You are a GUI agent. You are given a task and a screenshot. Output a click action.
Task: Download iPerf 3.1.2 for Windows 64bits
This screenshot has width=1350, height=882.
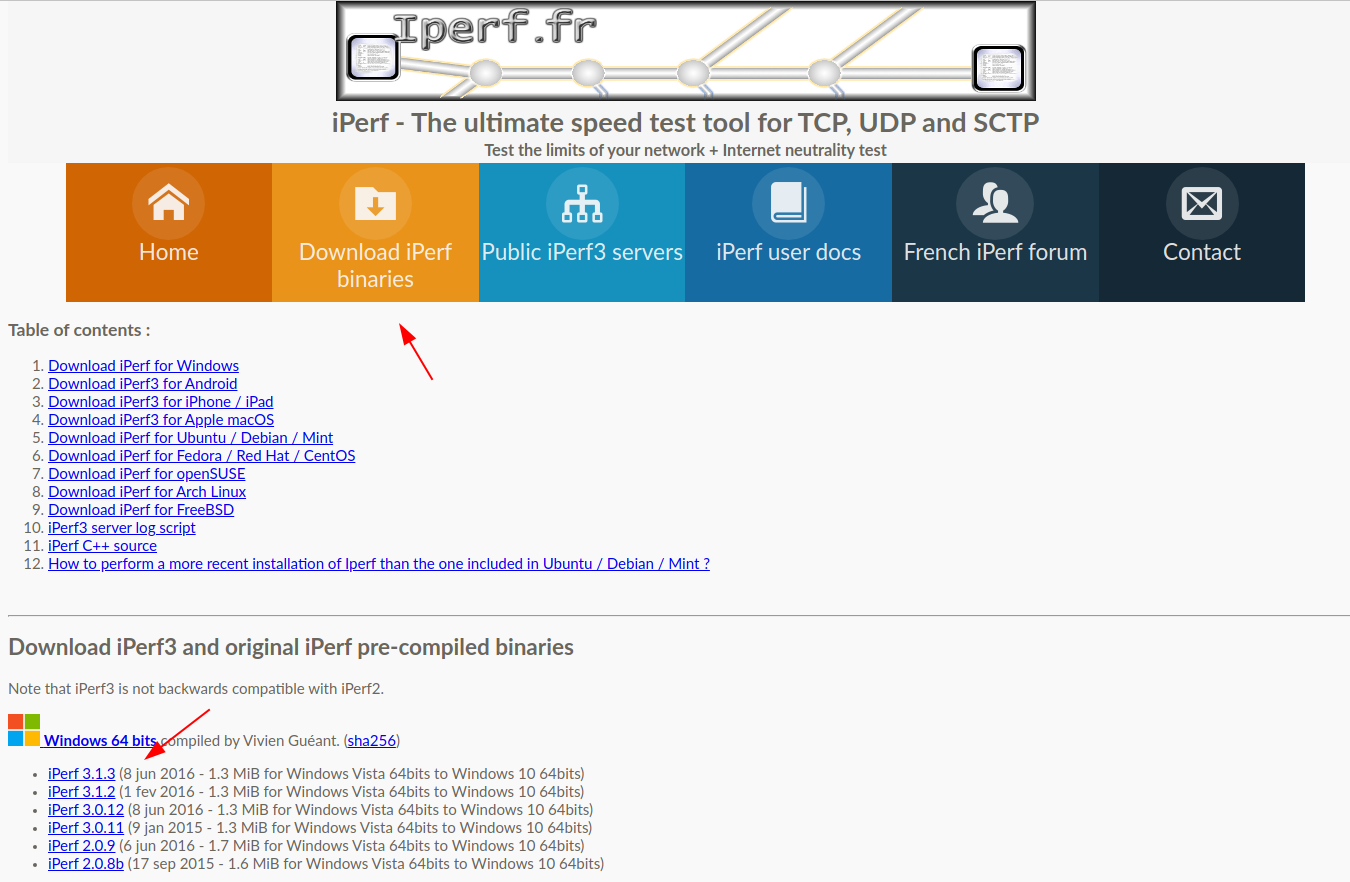(x=81, y=792)
